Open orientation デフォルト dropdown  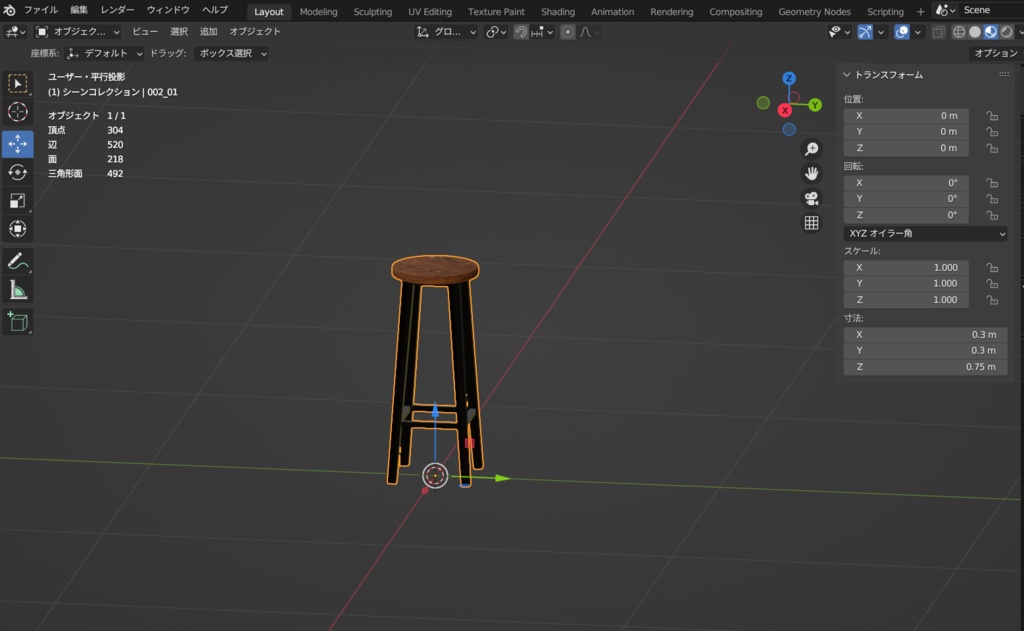pyautogui.click(x=104, y=54)
